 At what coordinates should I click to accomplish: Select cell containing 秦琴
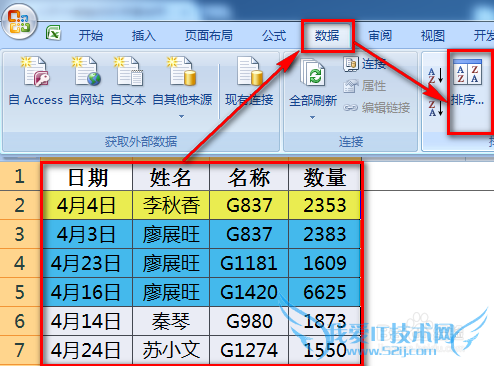[x=171, y=321]
